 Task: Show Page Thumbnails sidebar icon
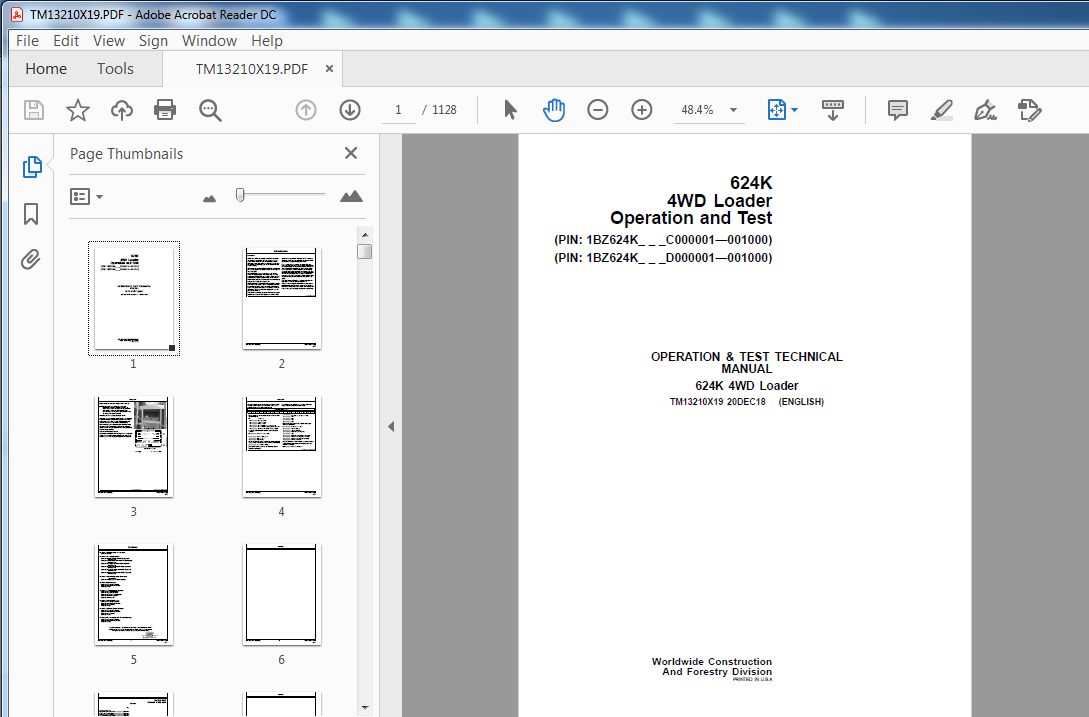click(32, 167)
